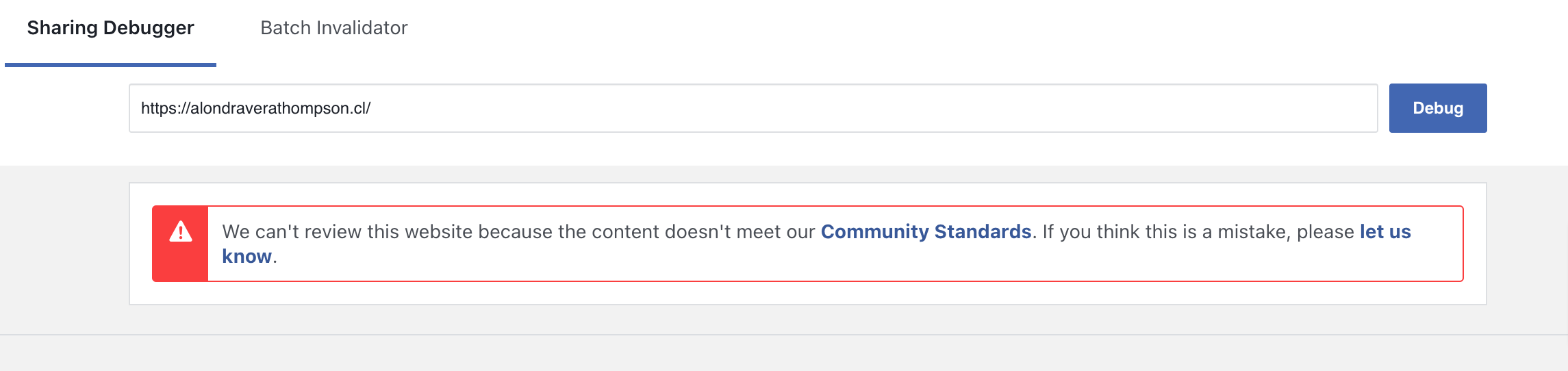Screen dimensions: 1568x371
Task: Click the white warning triangle icon
Action: (x=181, y=231)
